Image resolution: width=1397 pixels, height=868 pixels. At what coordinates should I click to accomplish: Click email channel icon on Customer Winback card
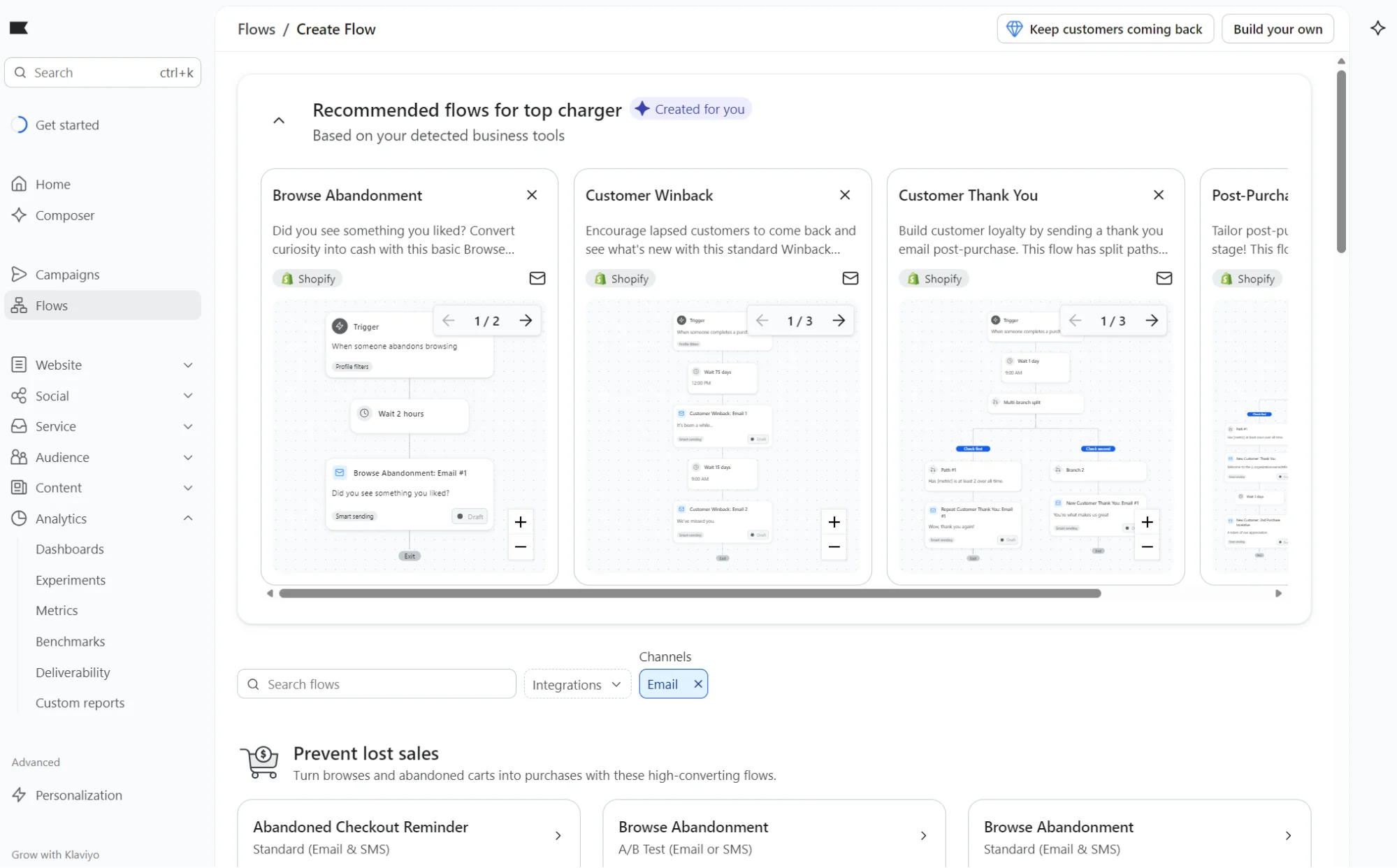(850, 278)
